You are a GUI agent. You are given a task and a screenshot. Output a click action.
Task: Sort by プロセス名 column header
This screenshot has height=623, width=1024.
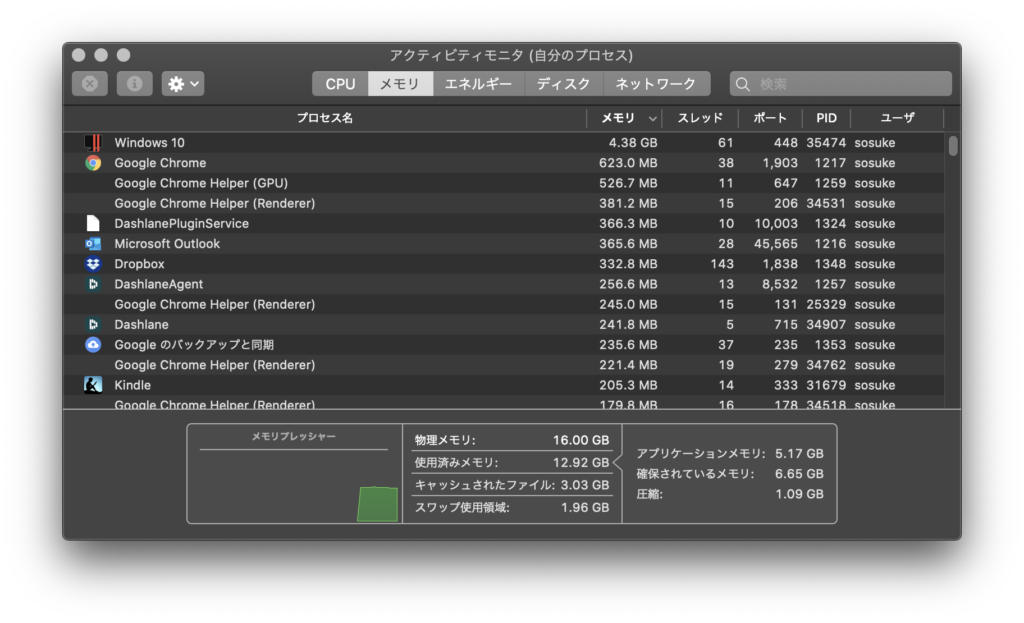pos(325,118)
